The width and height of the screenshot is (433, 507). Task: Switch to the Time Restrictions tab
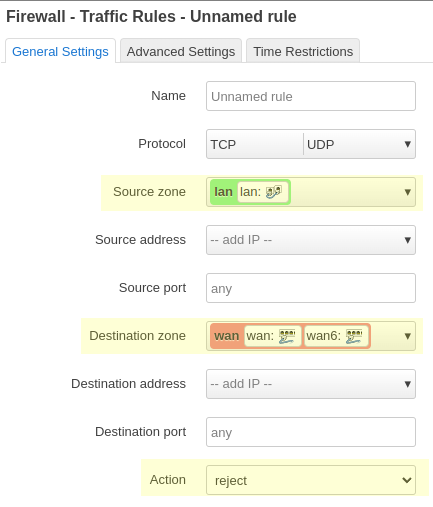pos(303,51)
